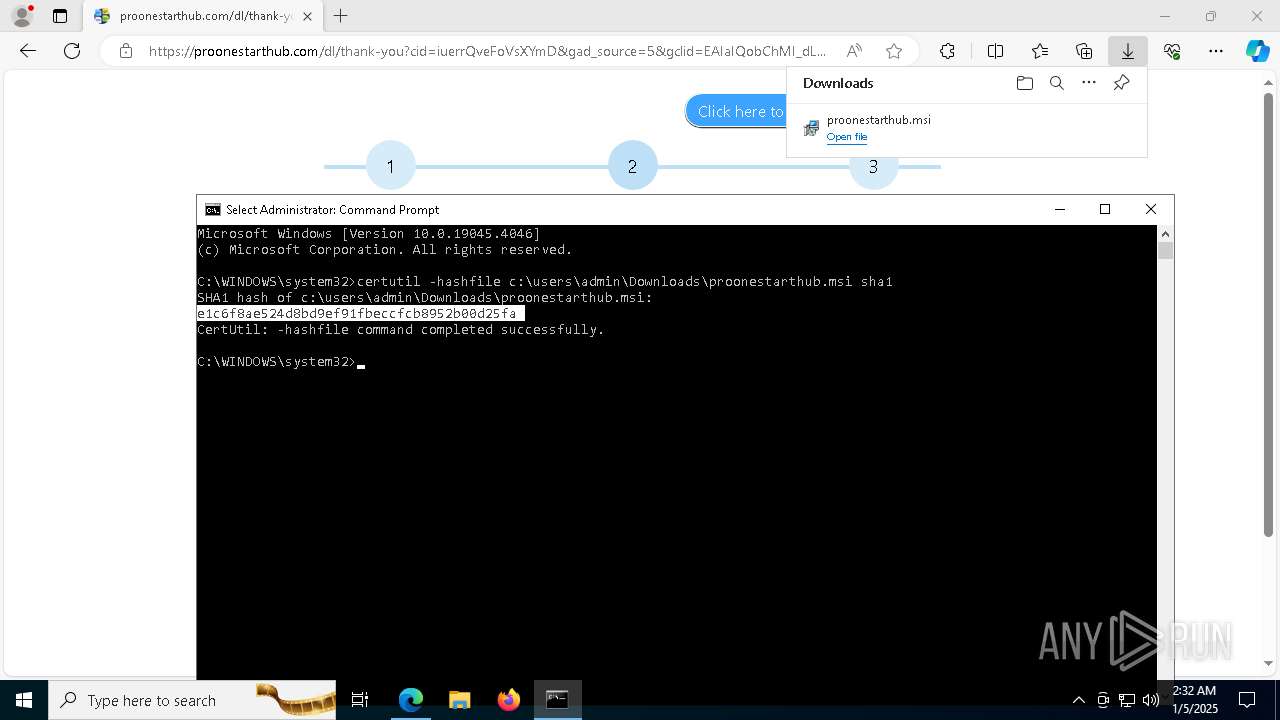Open the Edge Settings and more menu
The image size is (1280, 720).
click(x=1216, y=51)
